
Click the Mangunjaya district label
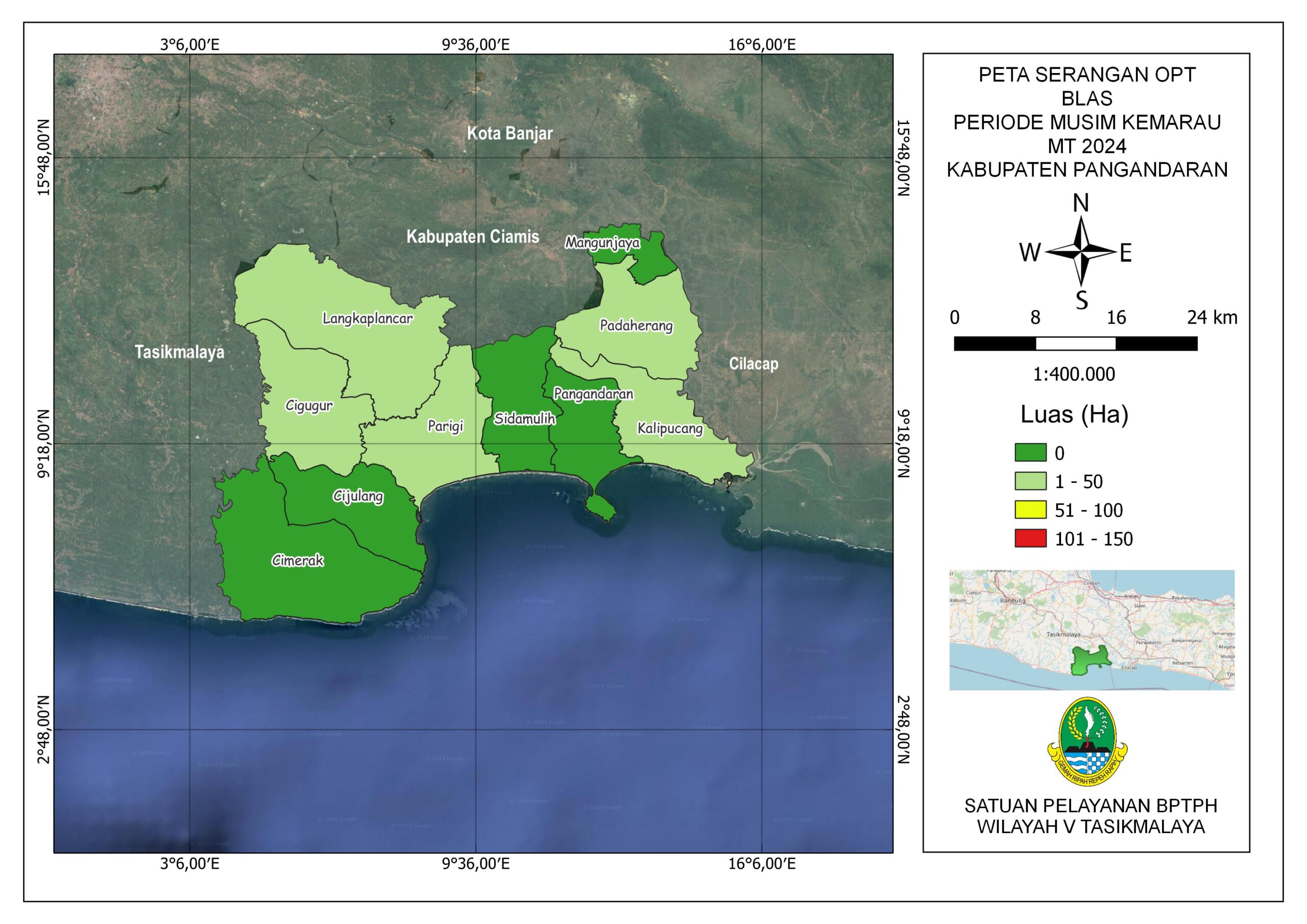[x=602, y=243]
